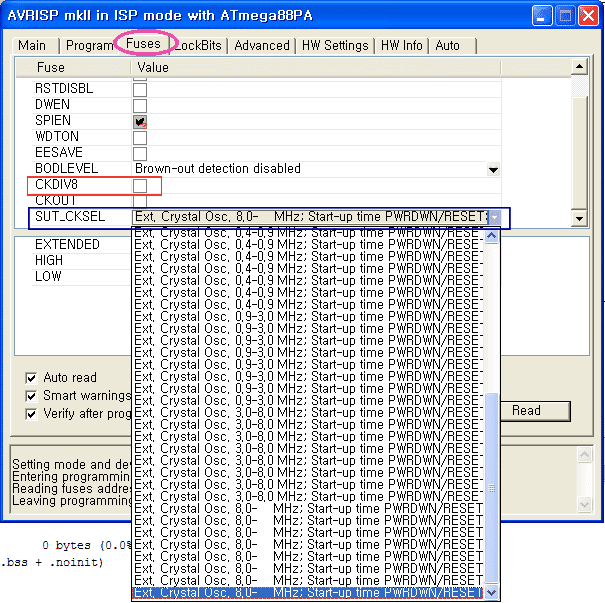Click the 'Leaving programming' log line
Screen dimensions: 605x603
pos(71,501)
